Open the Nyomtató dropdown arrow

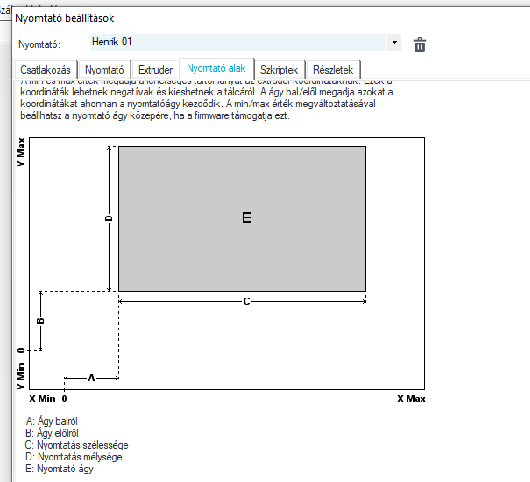394,43
